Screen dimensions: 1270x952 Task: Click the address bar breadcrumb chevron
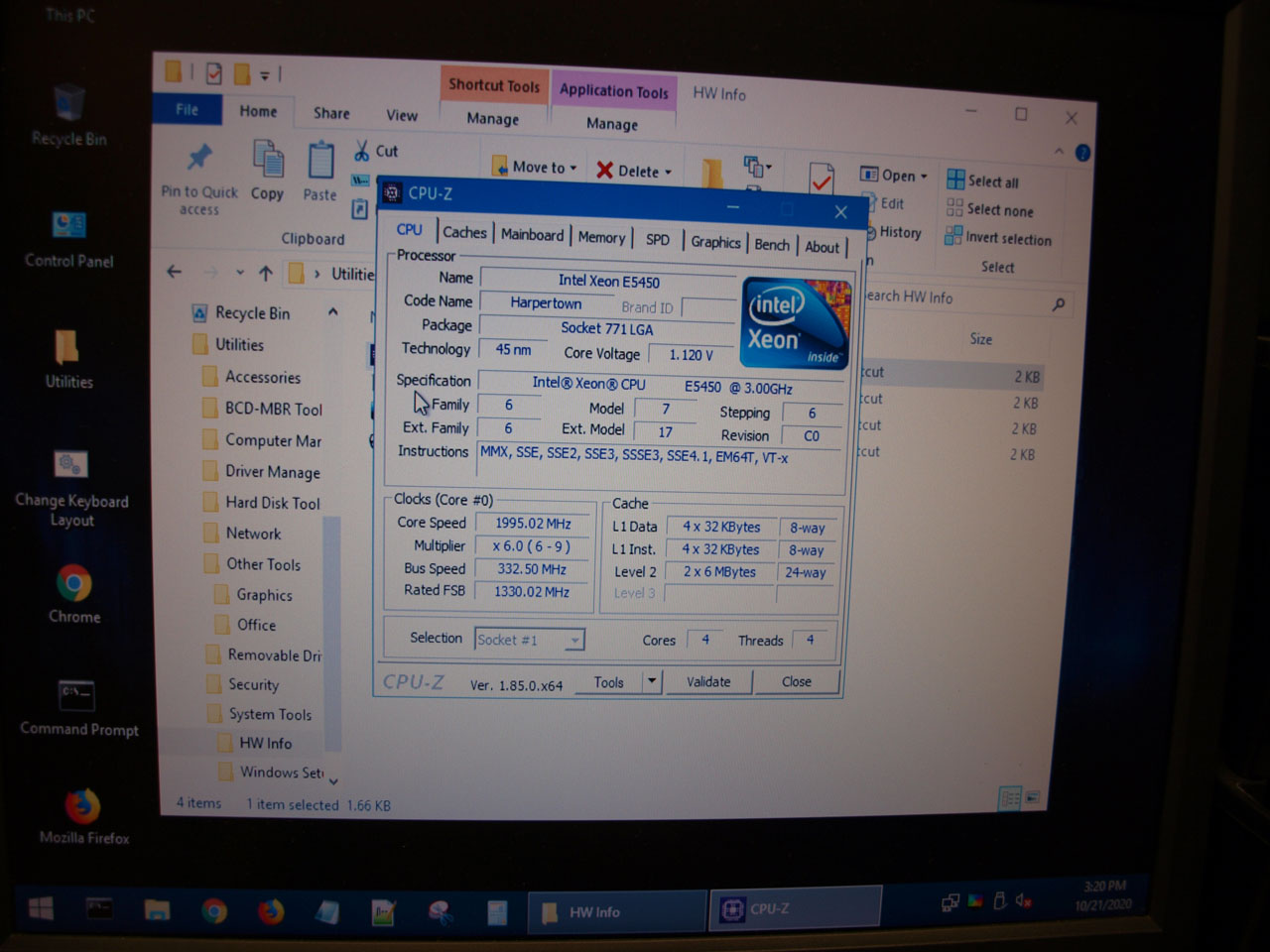pyautogui.click(x=317, y=273)
